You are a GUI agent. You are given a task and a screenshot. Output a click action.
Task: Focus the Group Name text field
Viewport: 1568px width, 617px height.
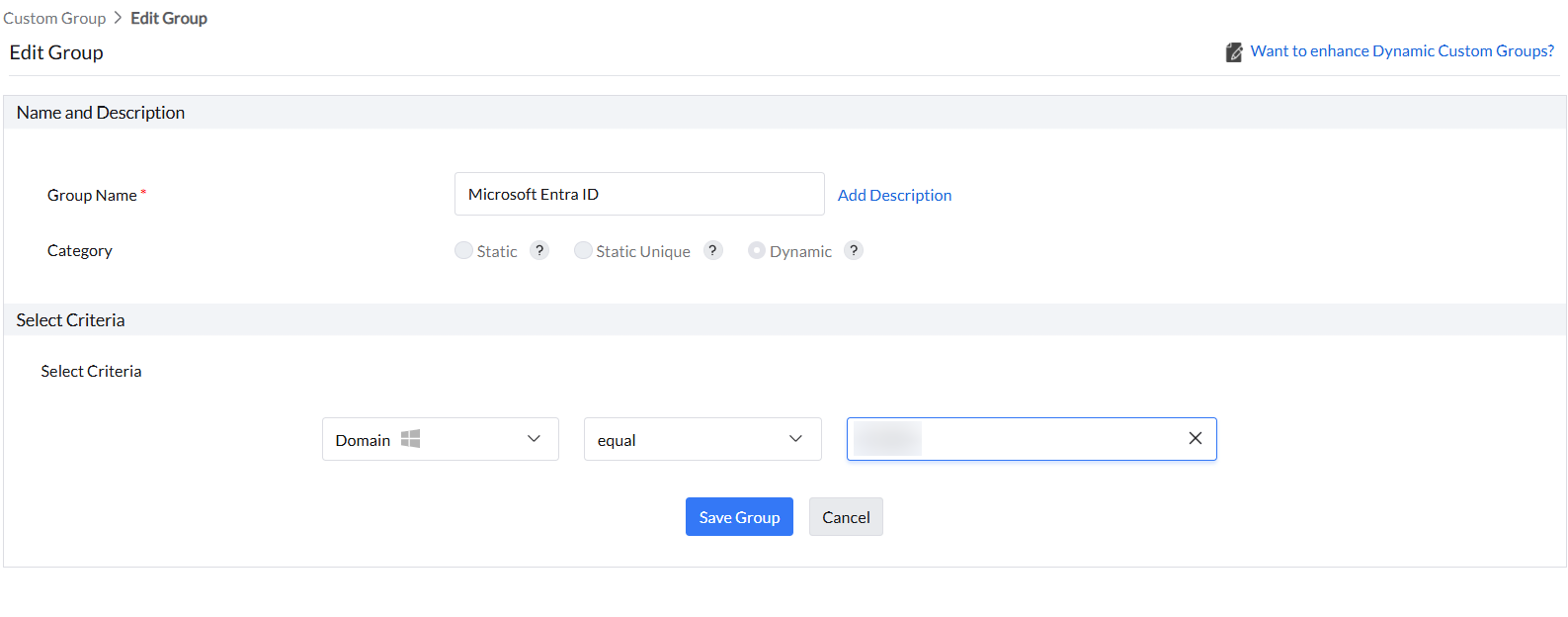tap(638, 194)
